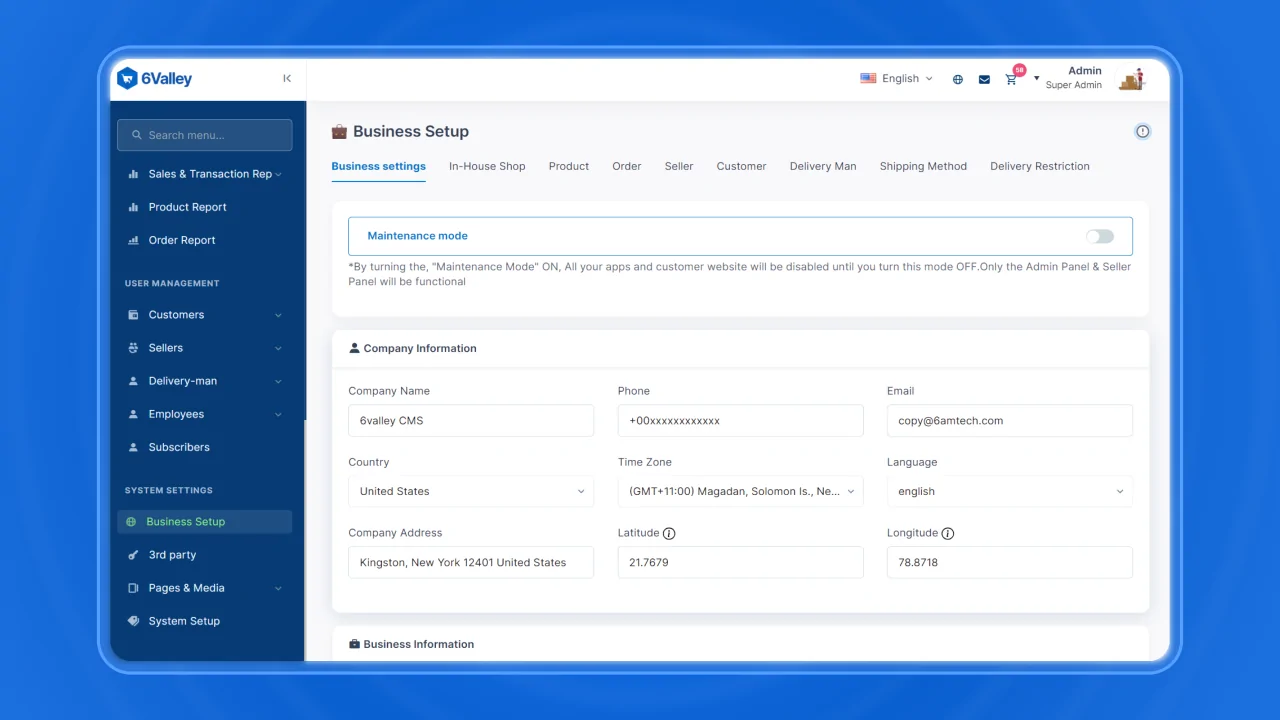Switch to the Delivery Restriction tab

(x=1040, y=166)
